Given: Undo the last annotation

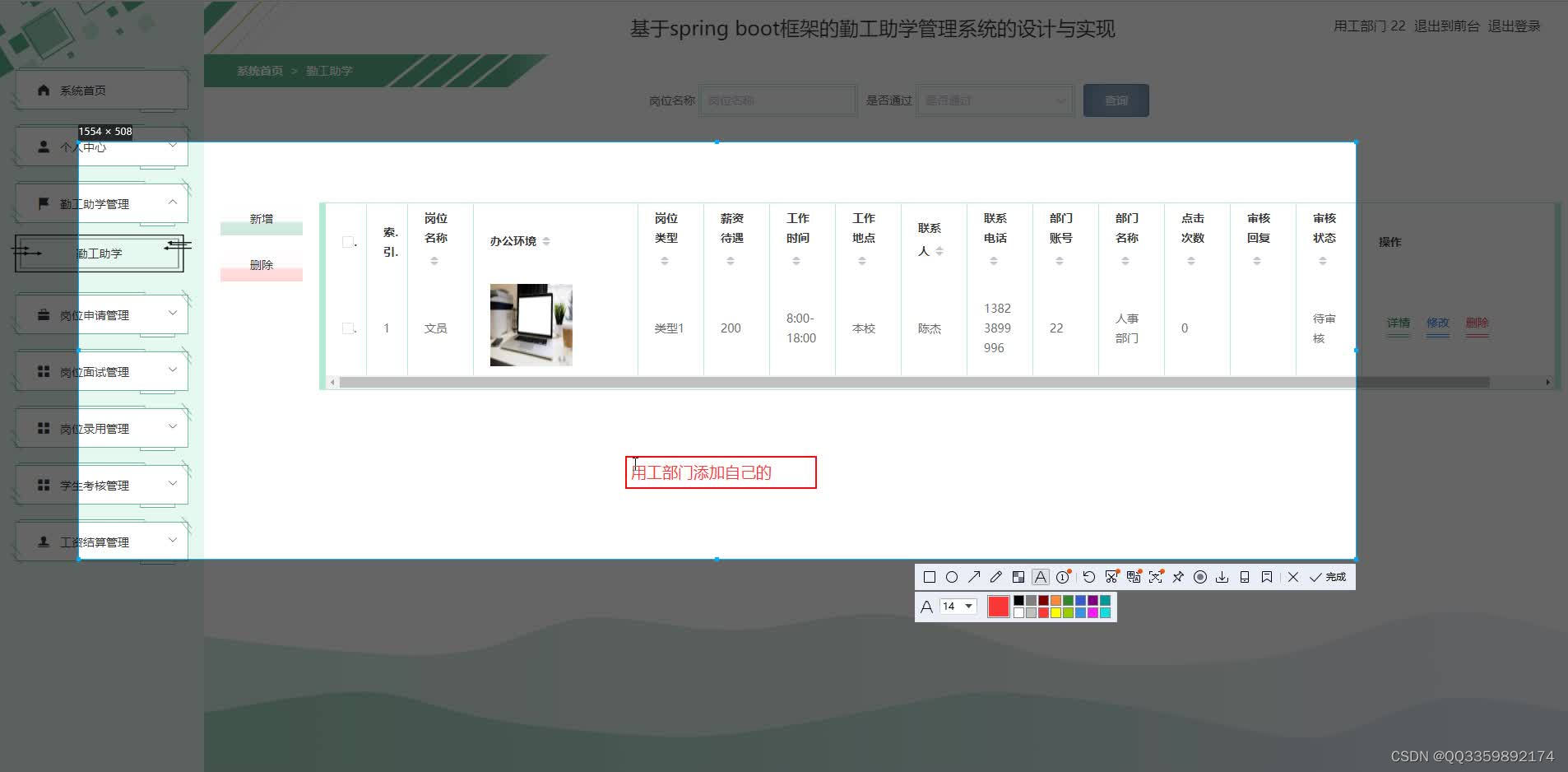Looking at the screenshot, I should pyautogui.click(x=1089, y=577).
